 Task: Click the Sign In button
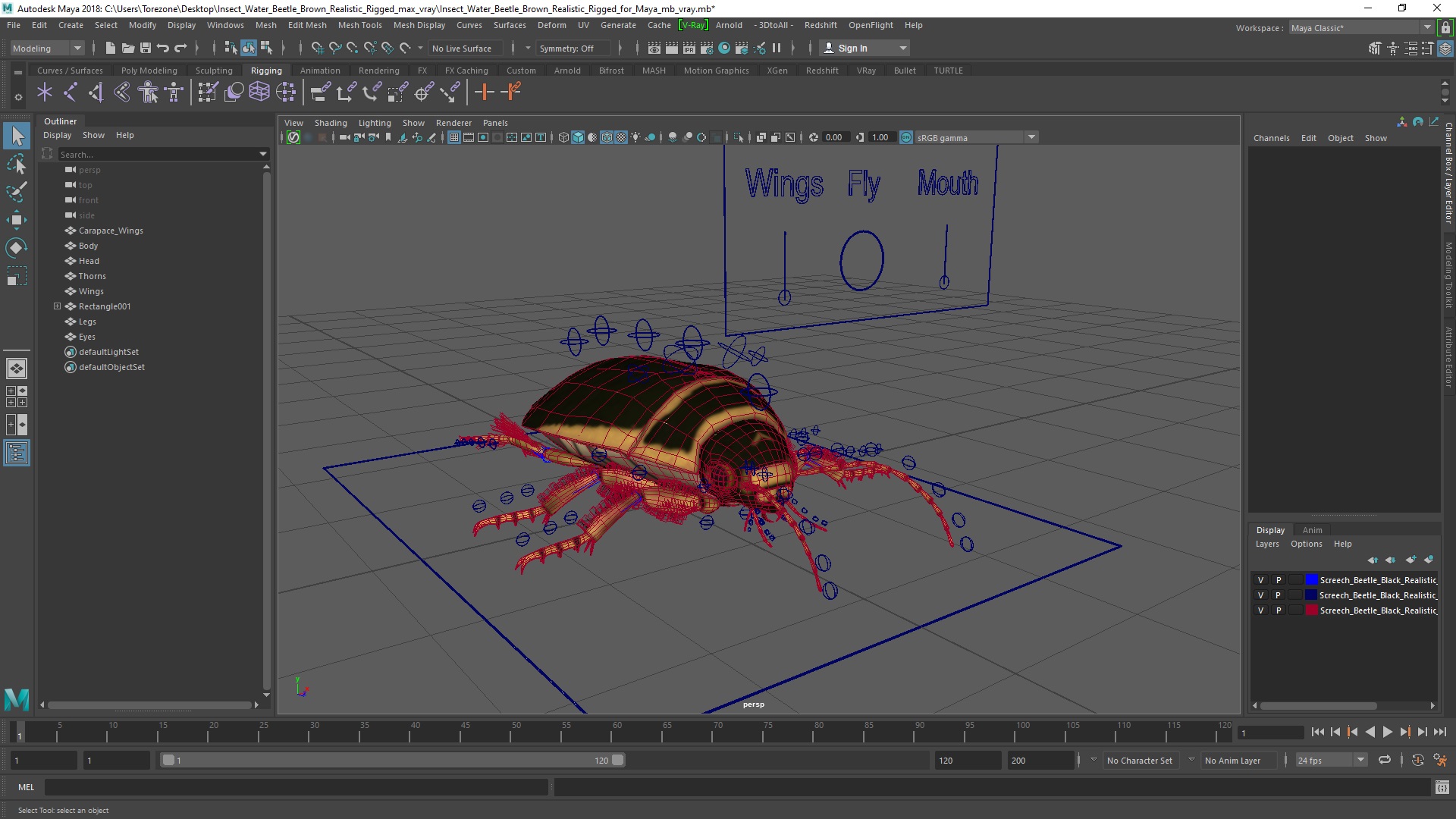point(865,48)
